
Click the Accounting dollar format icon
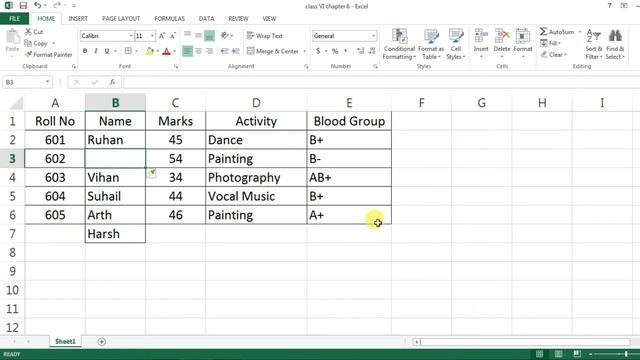tap(318, 51)
